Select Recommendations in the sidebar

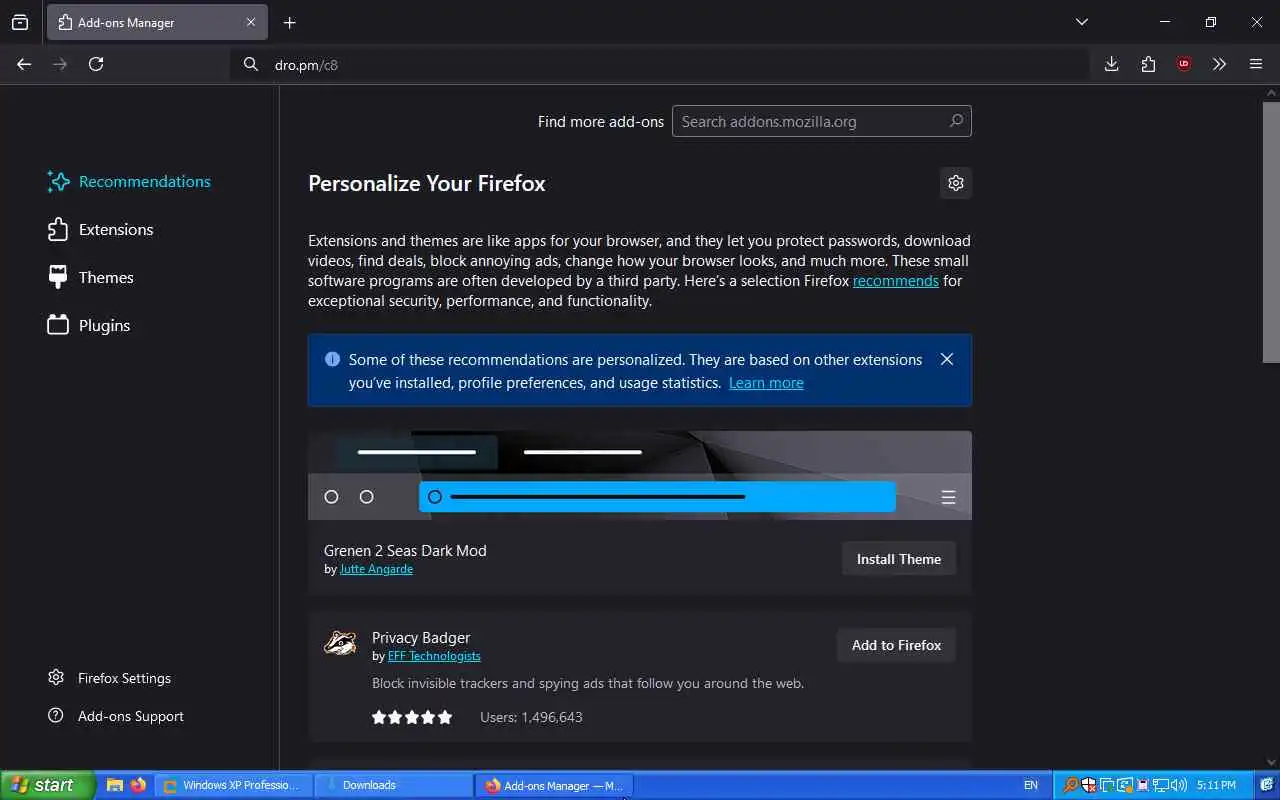(x=129, y=181)
